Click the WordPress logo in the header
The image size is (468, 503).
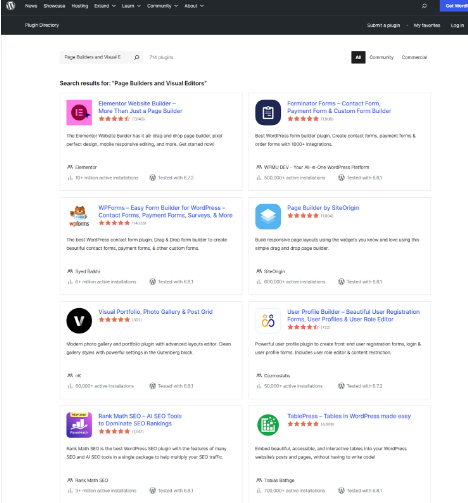pyautogui.click(x=11, y=6)
